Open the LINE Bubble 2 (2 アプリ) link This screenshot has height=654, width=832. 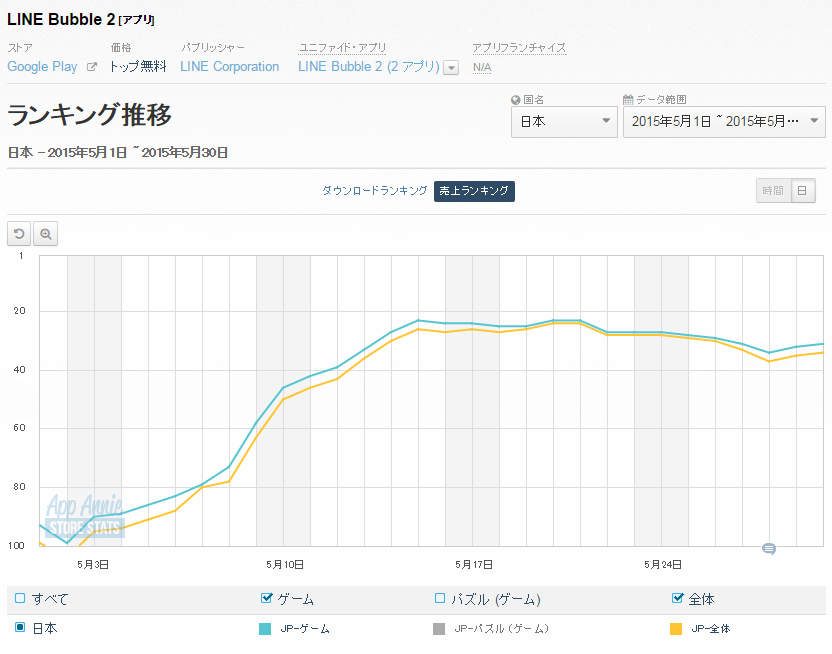pos(369,67)
